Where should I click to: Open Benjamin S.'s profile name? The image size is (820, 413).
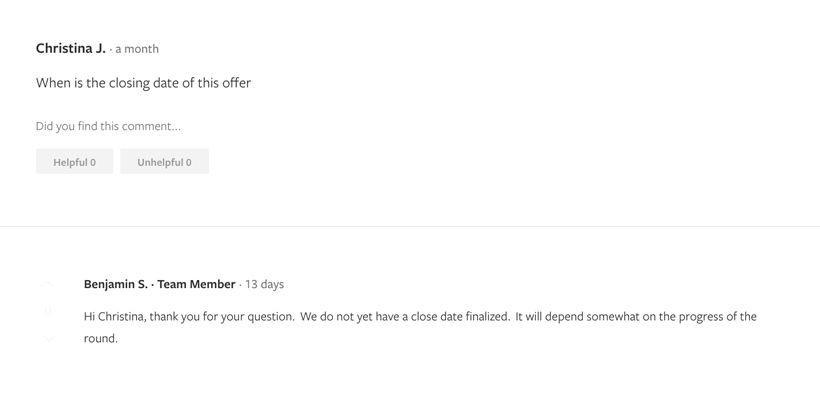click(115, 284)
